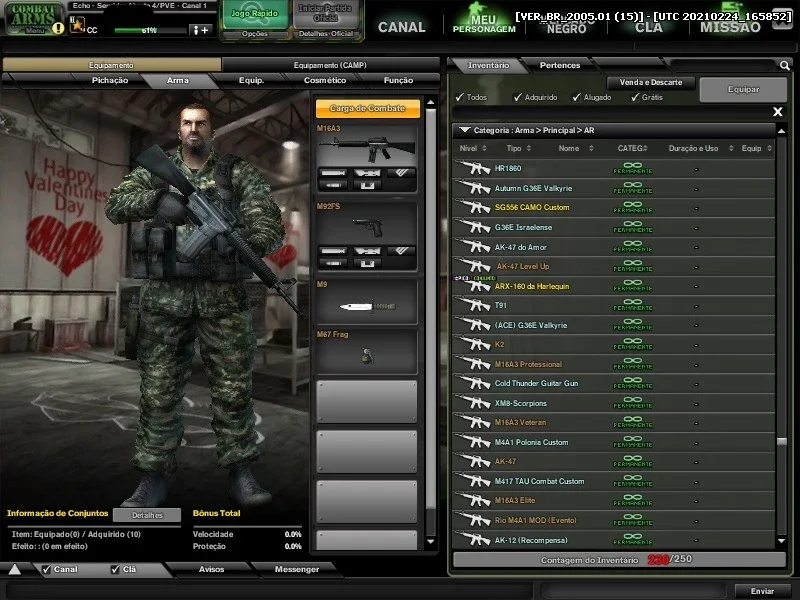Open the Messenger tab
Screen dimensions: 800x600
pos(296,569)
